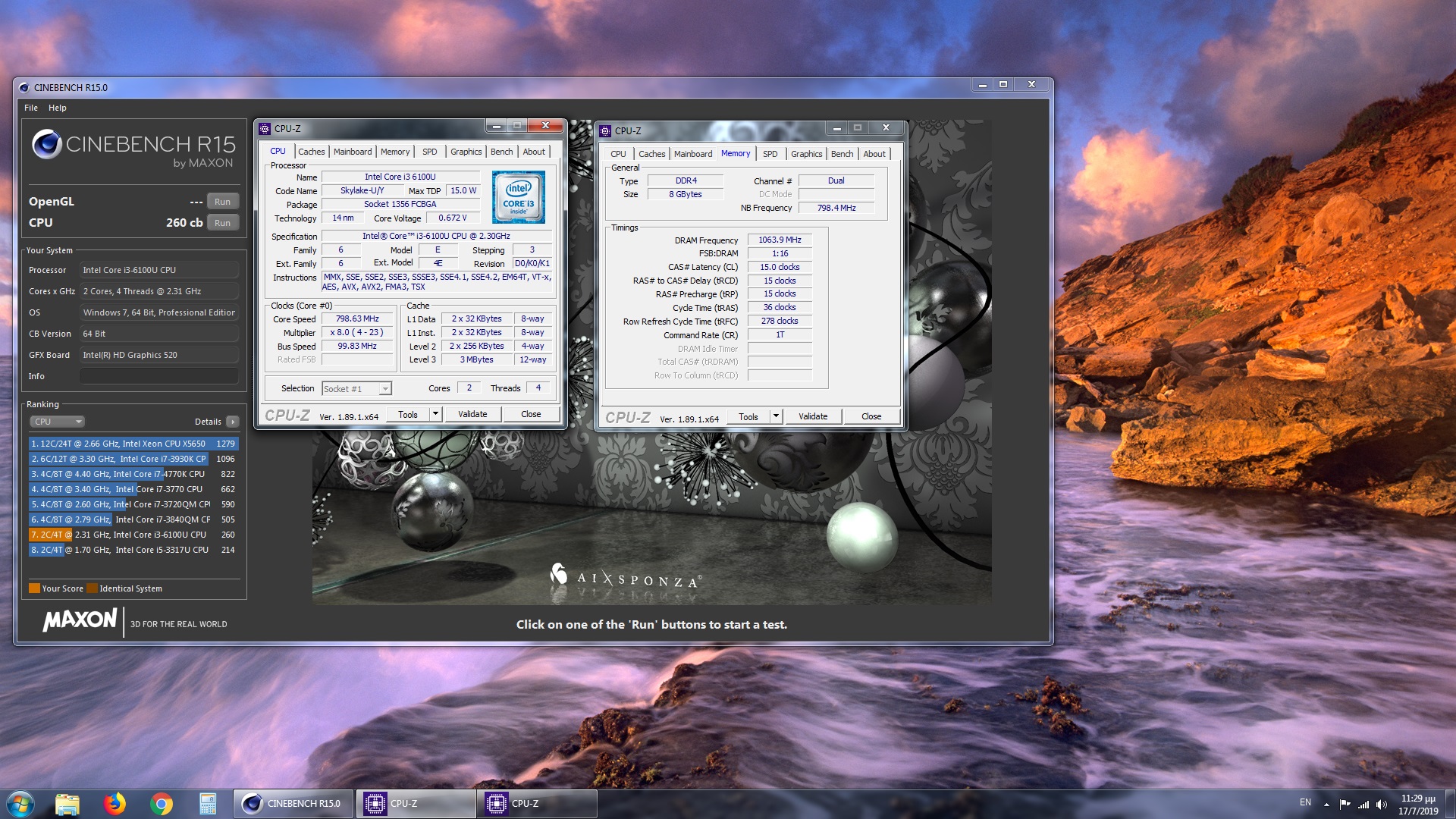Viewport: 1456px width, 819px height.
Task: Switch to About tab in left CPU-Z
Action: (534, 152)
